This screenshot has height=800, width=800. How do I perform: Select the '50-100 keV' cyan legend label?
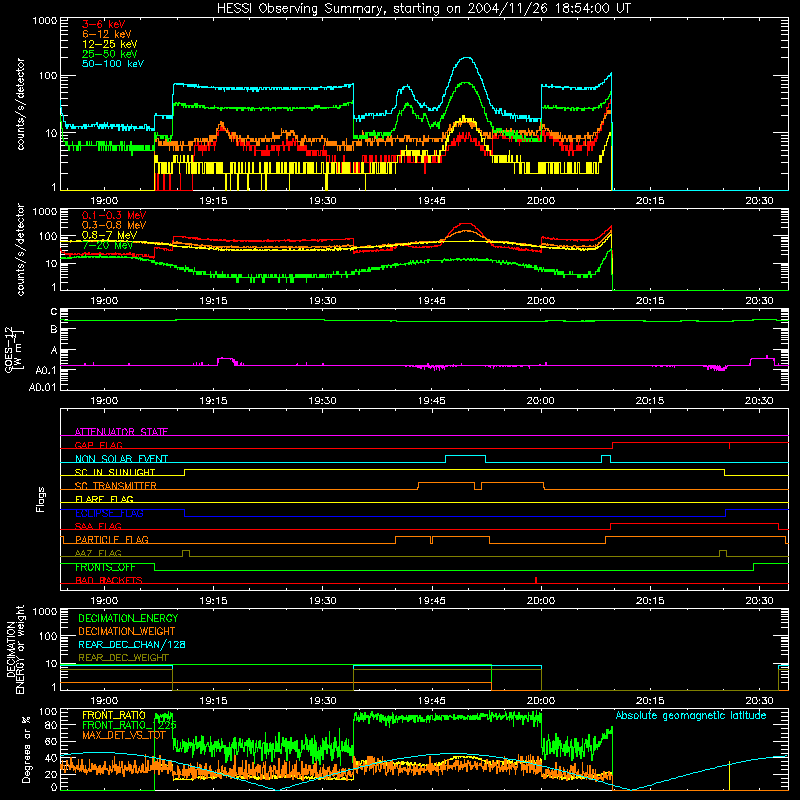pos(113,64)
